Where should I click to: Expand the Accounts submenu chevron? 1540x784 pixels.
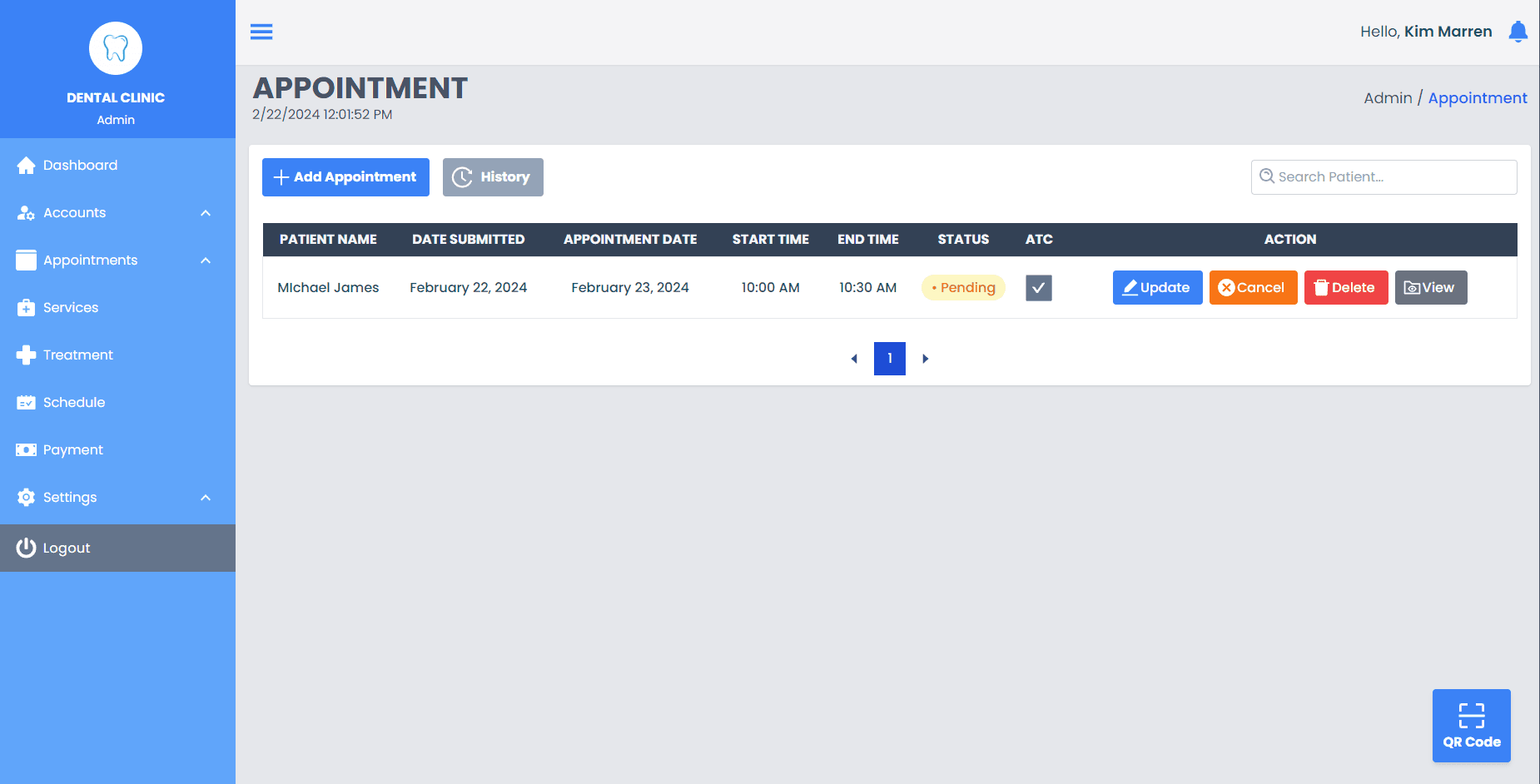[x=206, y=213]
